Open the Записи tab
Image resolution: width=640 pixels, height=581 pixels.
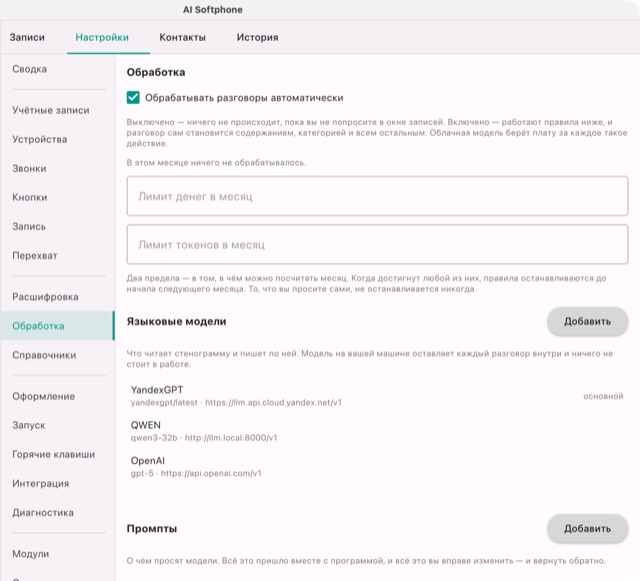[x=27, y=37]
